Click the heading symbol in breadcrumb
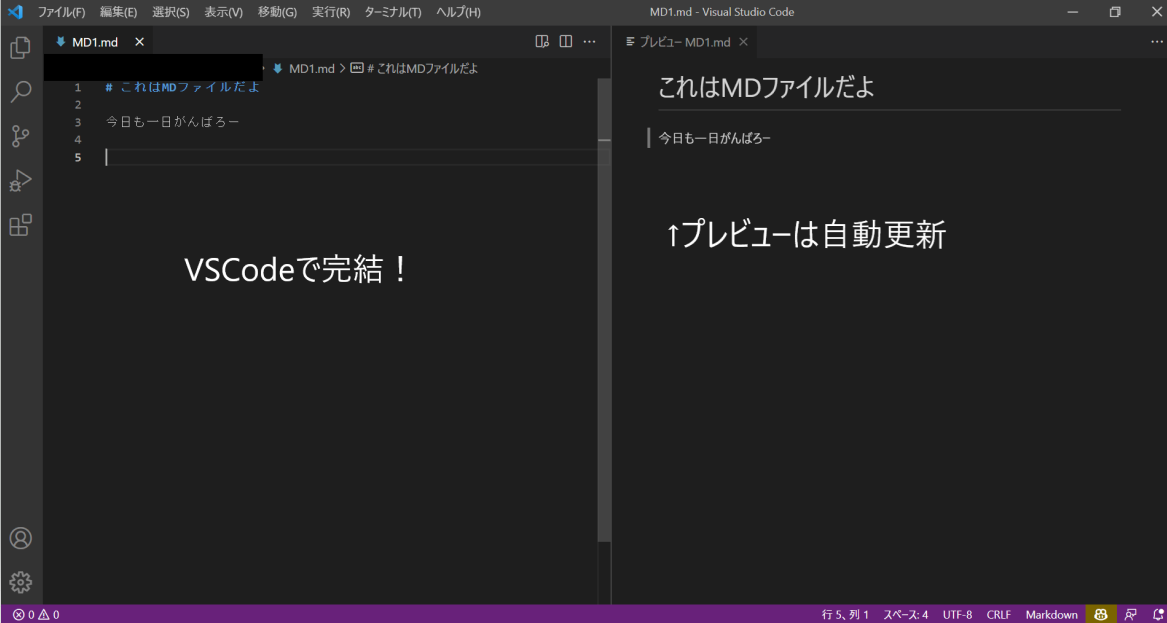Image resolution: width=1167 pixels, height=623 pixels. pos(414,68)
